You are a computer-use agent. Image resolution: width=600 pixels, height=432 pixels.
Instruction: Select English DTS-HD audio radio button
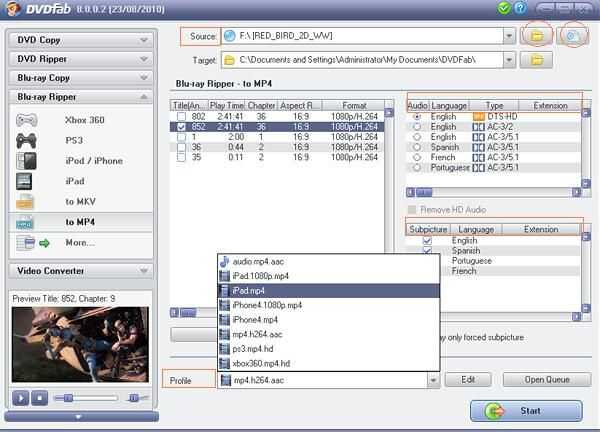(417, 116)
